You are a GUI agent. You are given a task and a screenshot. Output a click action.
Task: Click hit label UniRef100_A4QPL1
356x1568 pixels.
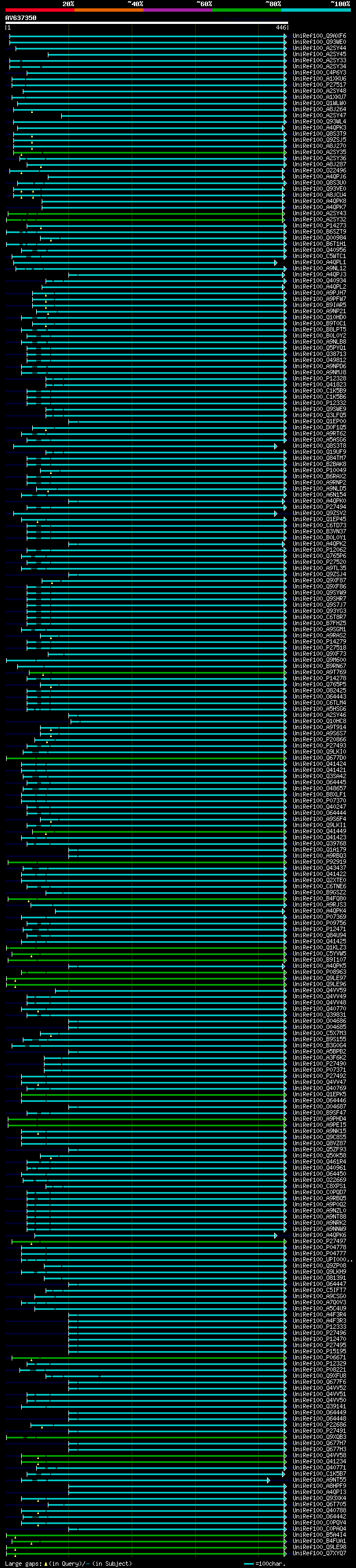click(x=319, y=263)
